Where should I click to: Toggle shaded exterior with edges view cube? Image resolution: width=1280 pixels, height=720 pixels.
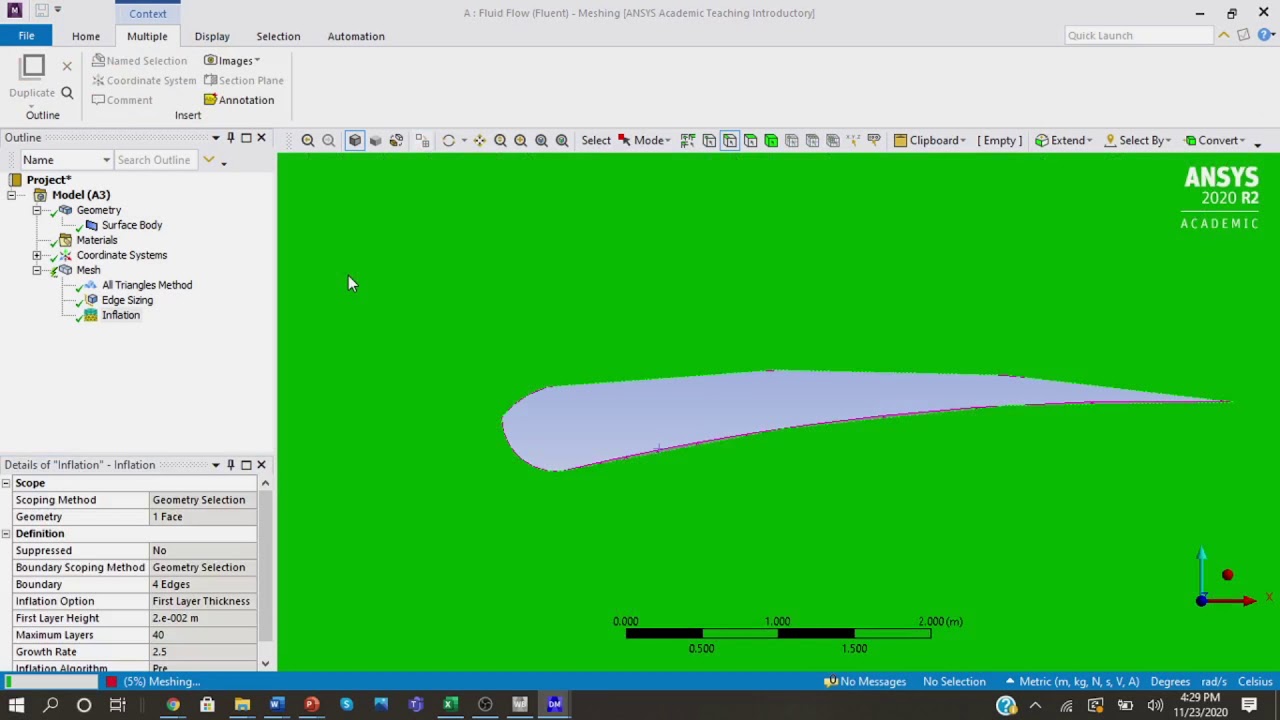355,140
